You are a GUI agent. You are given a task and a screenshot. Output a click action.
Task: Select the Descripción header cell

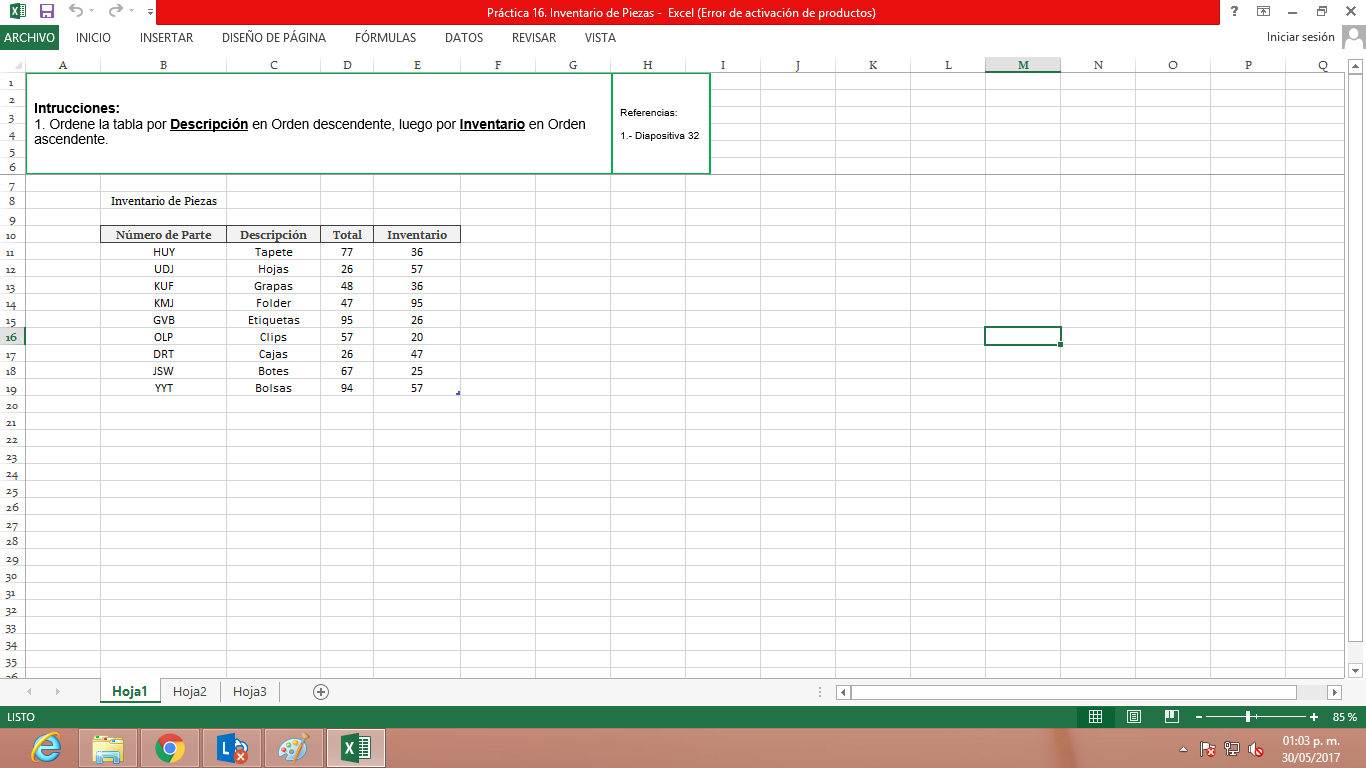coord(273,235)
